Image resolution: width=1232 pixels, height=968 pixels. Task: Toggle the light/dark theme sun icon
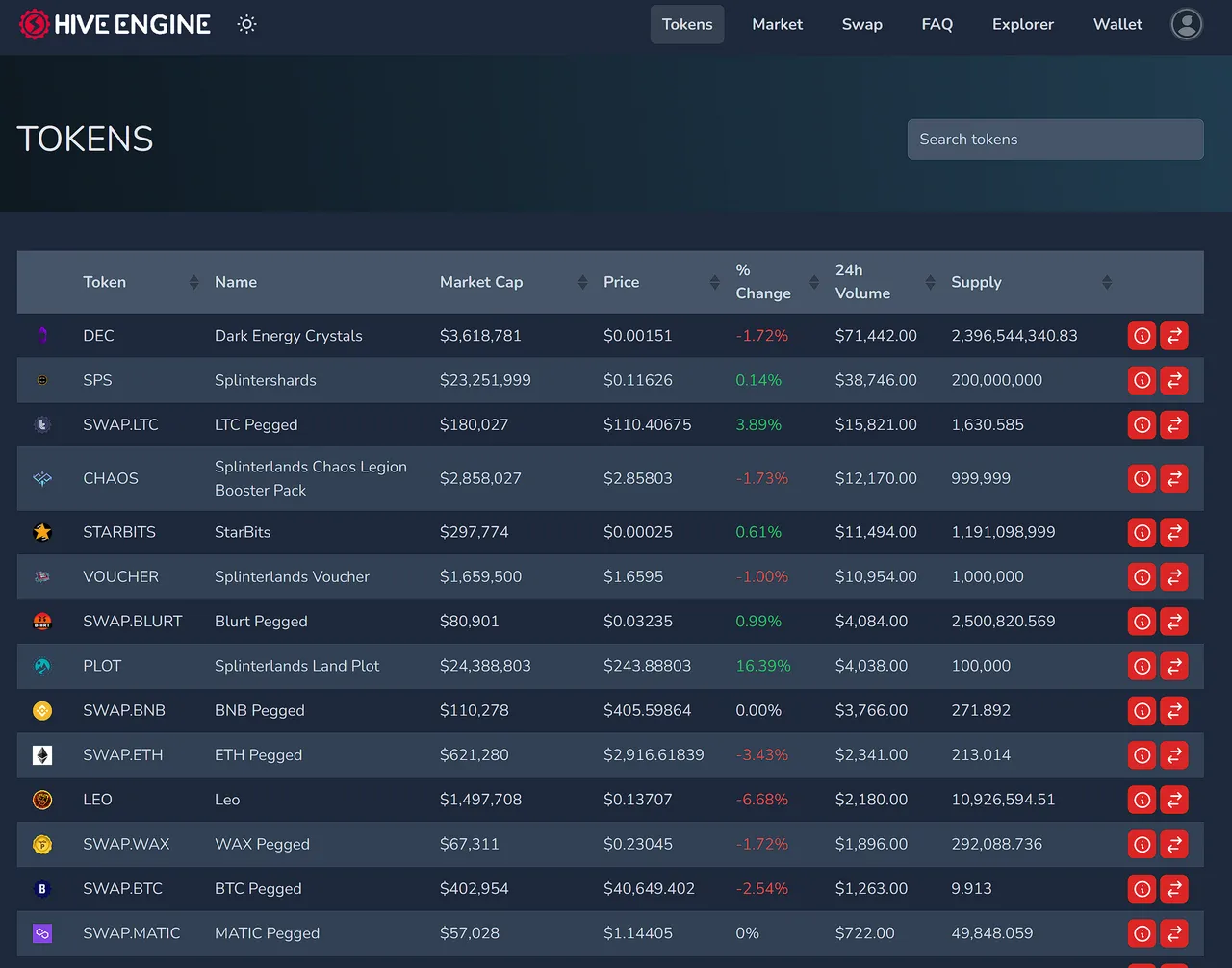[x=246, y=24]
